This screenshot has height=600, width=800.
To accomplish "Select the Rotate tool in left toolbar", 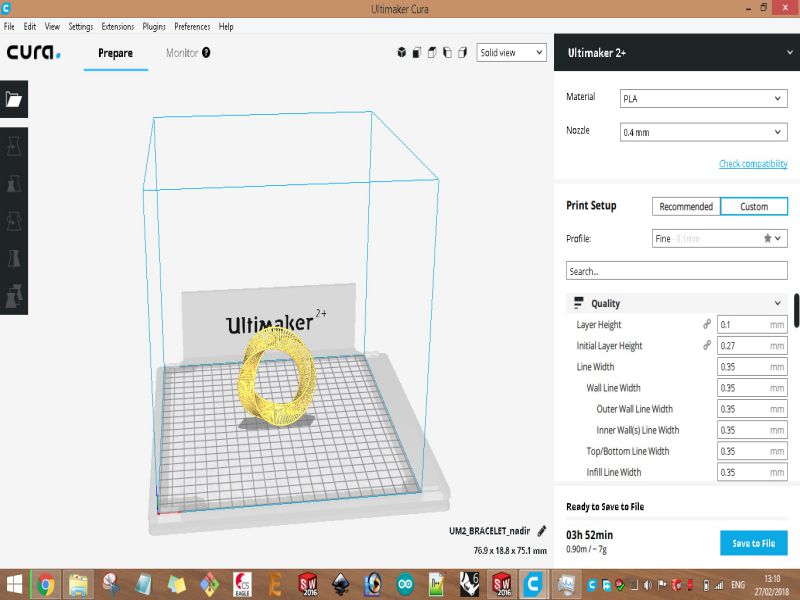I will pos(14,221).
